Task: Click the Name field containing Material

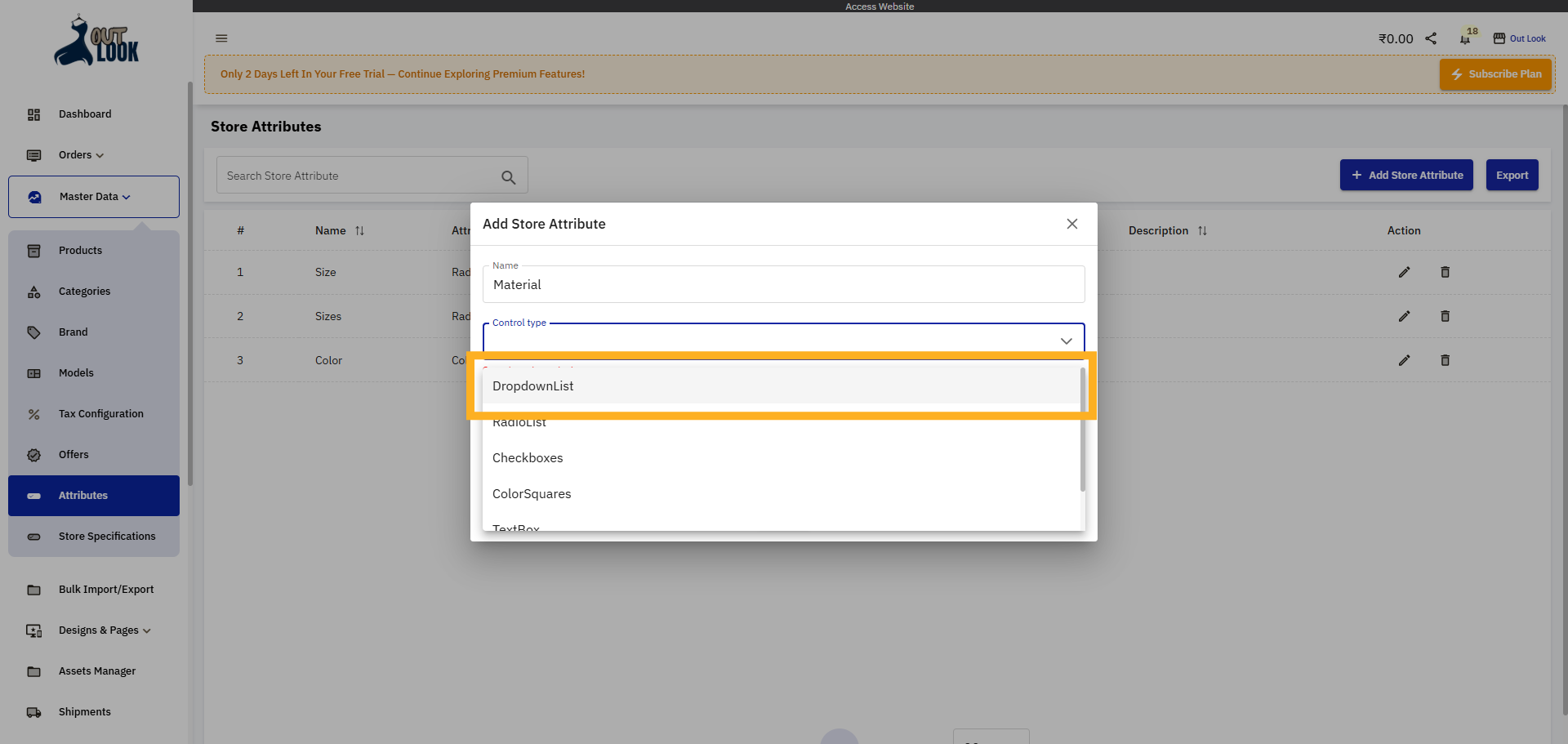Action: tap(783, 284)
